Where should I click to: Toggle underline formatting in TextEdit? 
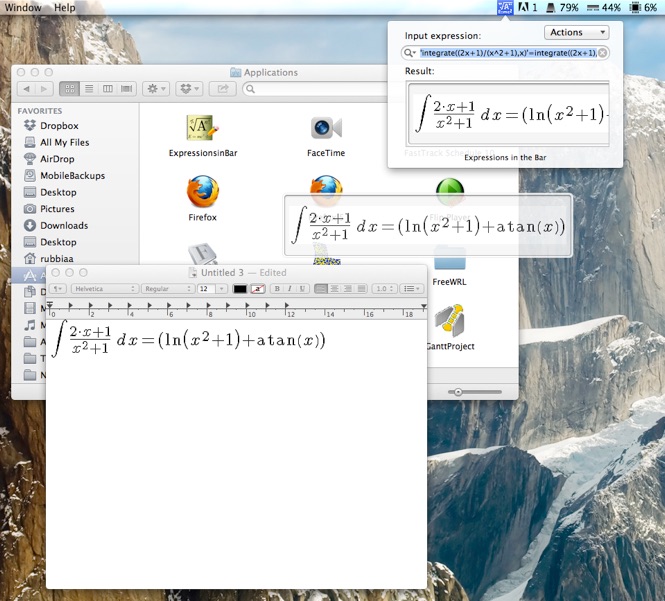click(302, 288)
